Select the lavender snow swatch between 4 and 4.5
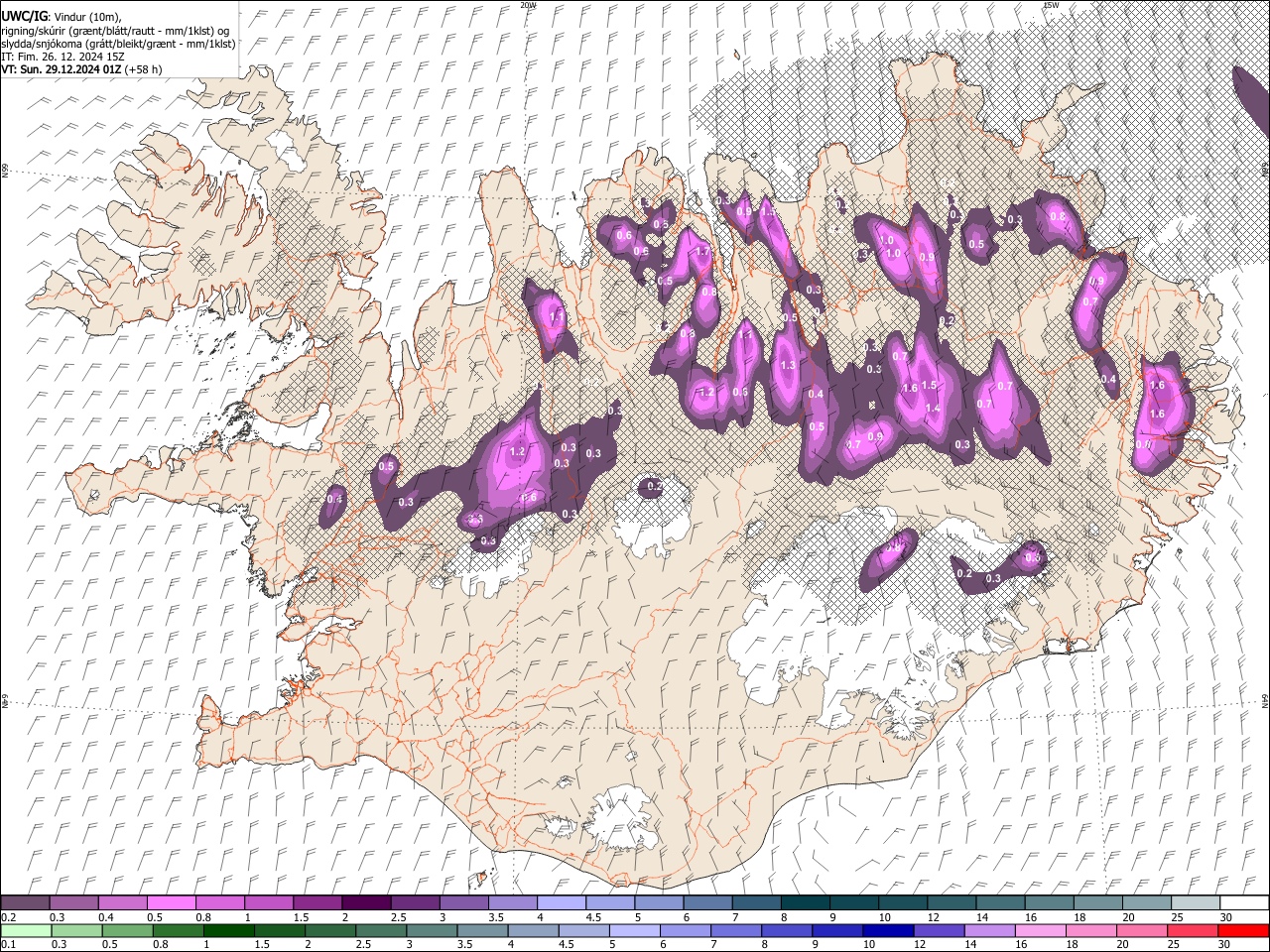 (562, 903)
